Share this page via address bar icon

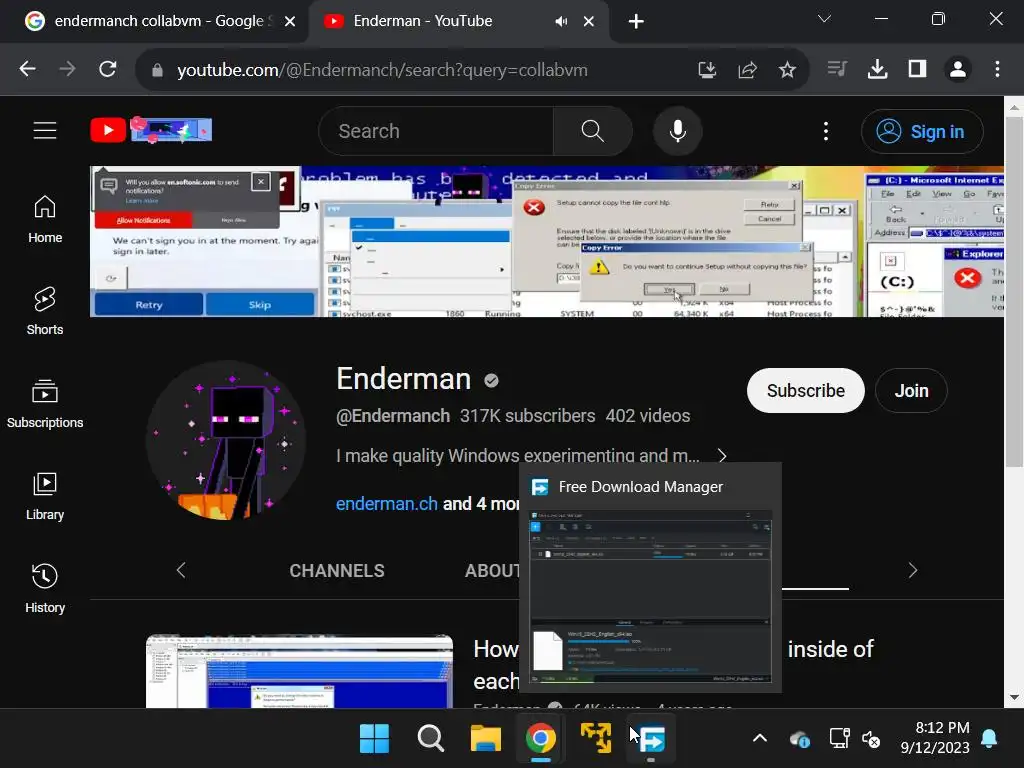tap(748, 69)
